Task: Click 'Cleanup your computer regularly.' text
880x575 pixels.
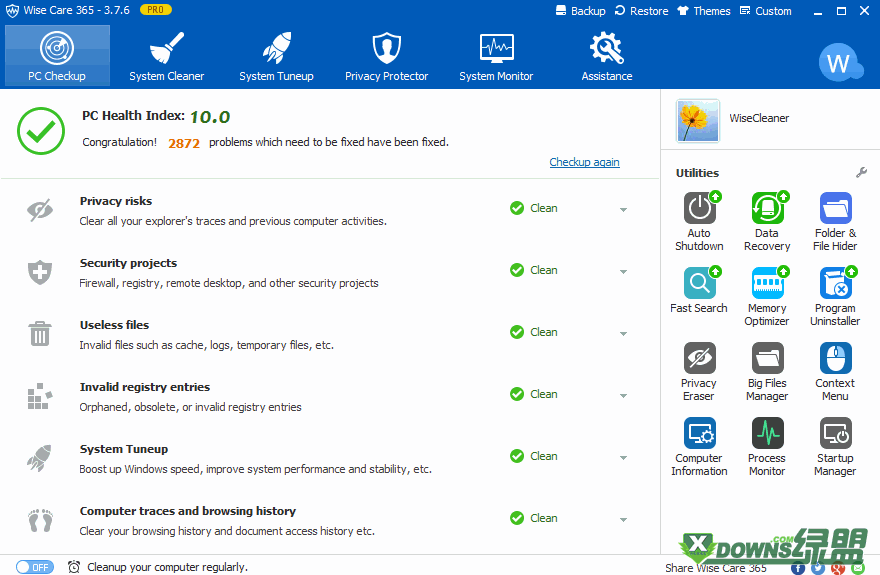Action: tap(167, 567)
